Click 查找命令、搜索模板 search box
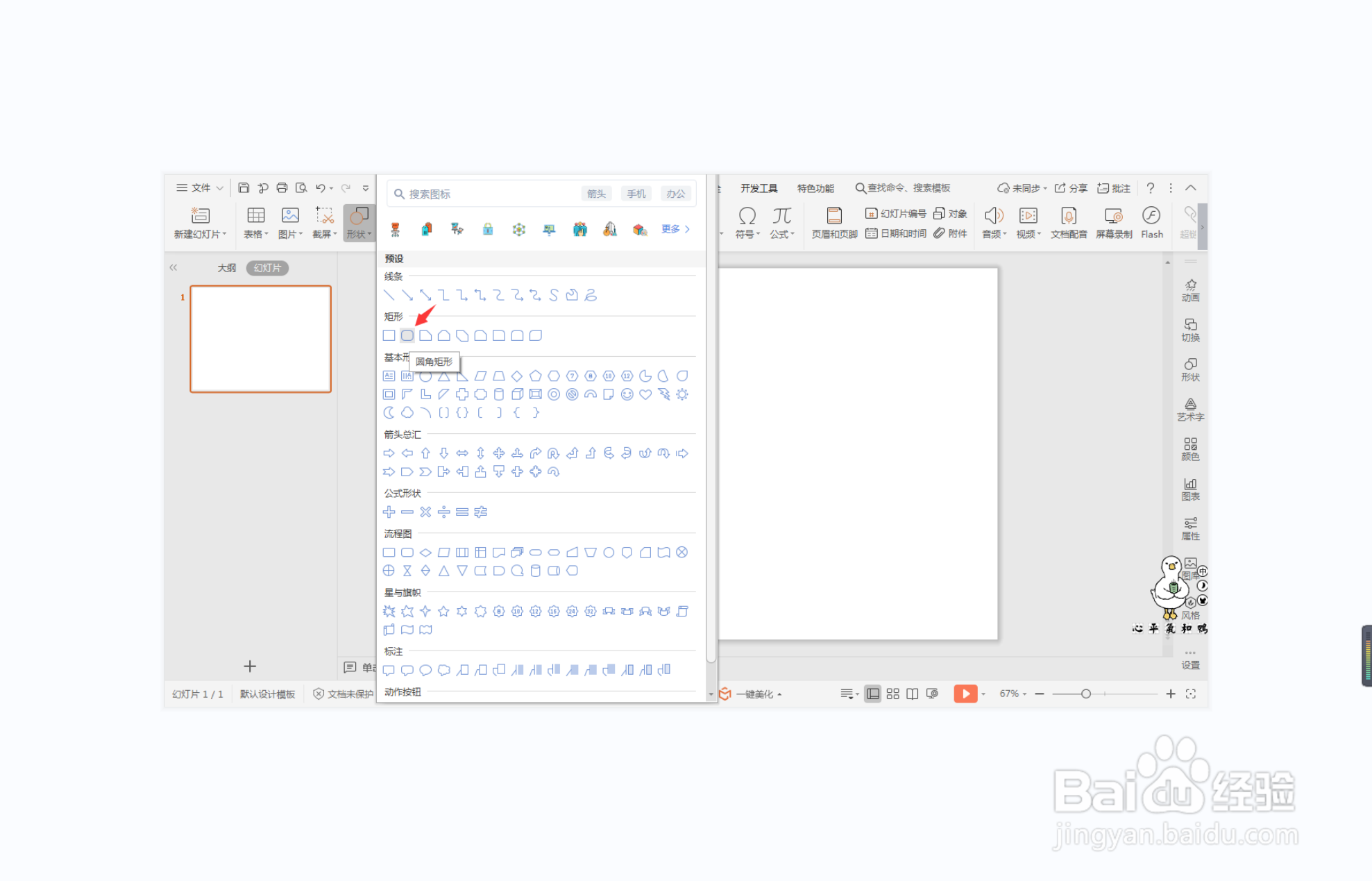1372x881 pixels. 902,188
